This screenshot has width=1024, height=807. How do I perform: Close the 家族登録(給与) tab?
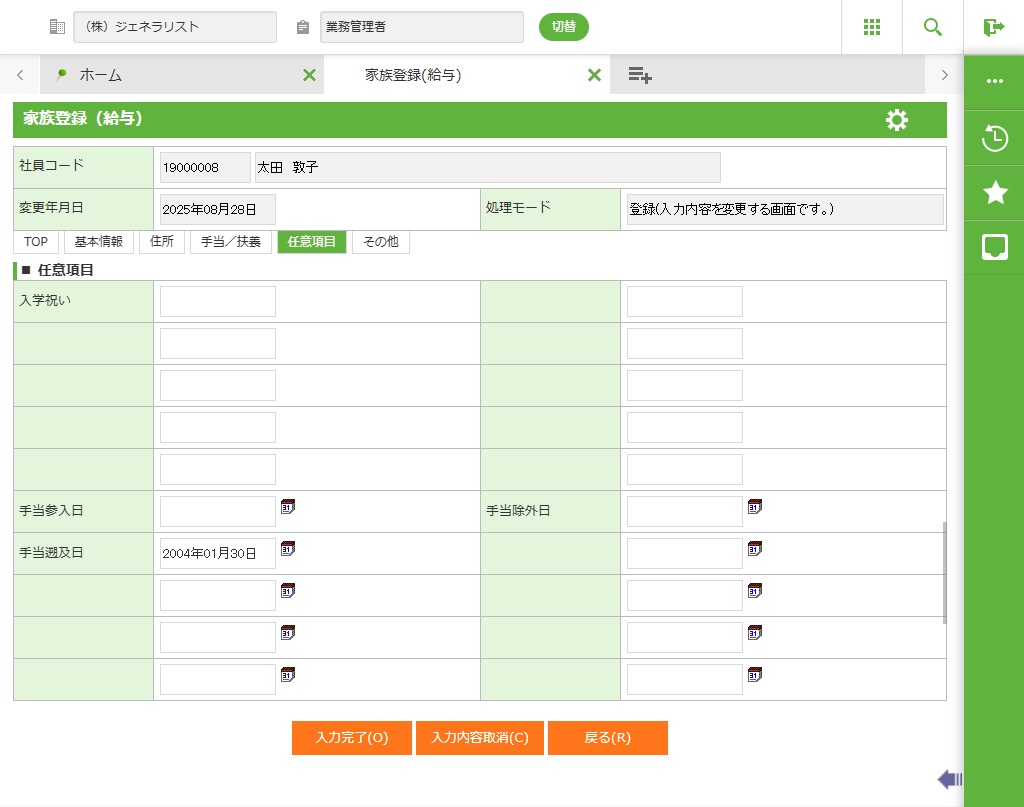(594, 75)
